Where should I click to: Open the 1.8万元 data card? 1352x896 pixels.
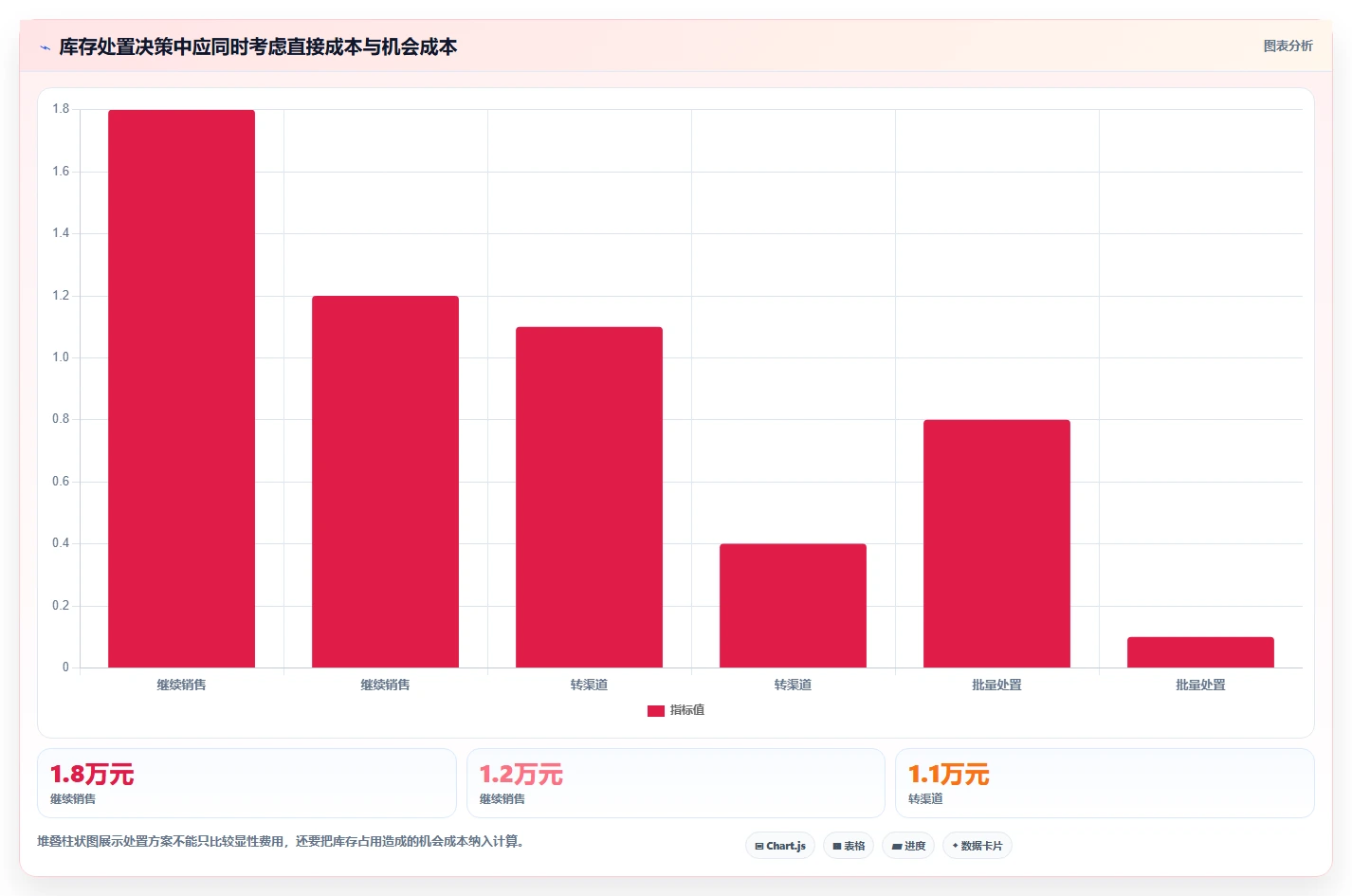247,783
